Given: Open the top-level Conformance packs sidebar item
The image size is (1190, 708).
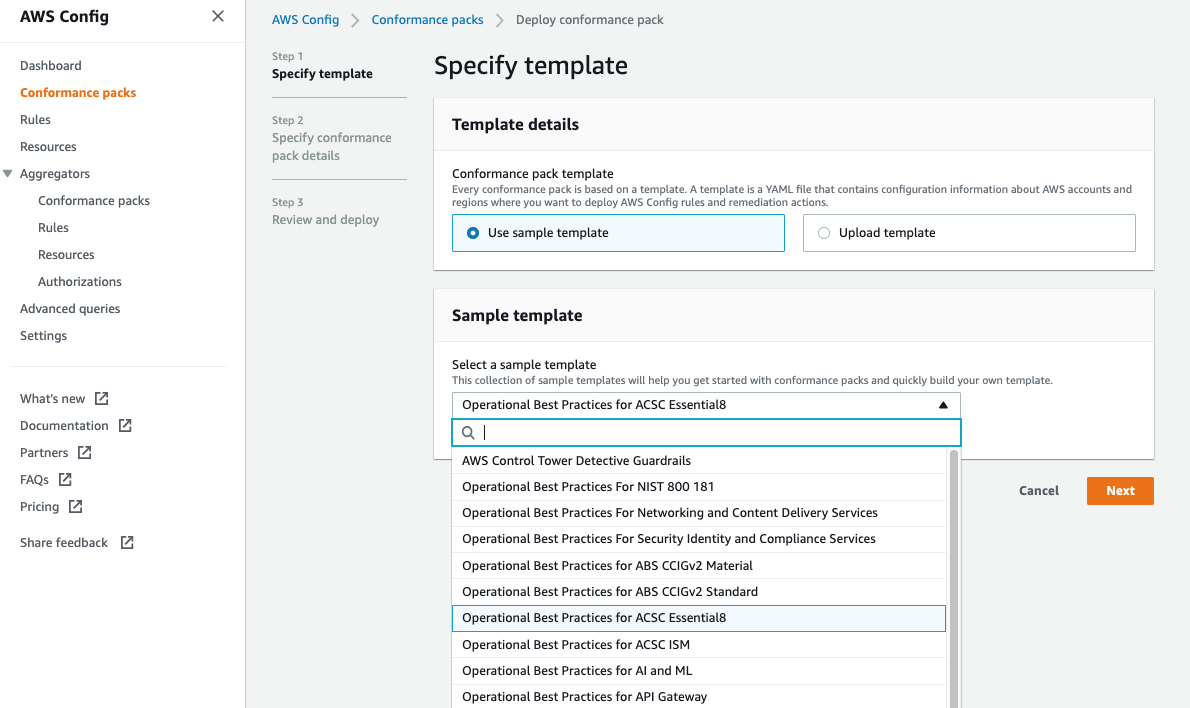Looking at the screenshot, I should pos(78,93).
